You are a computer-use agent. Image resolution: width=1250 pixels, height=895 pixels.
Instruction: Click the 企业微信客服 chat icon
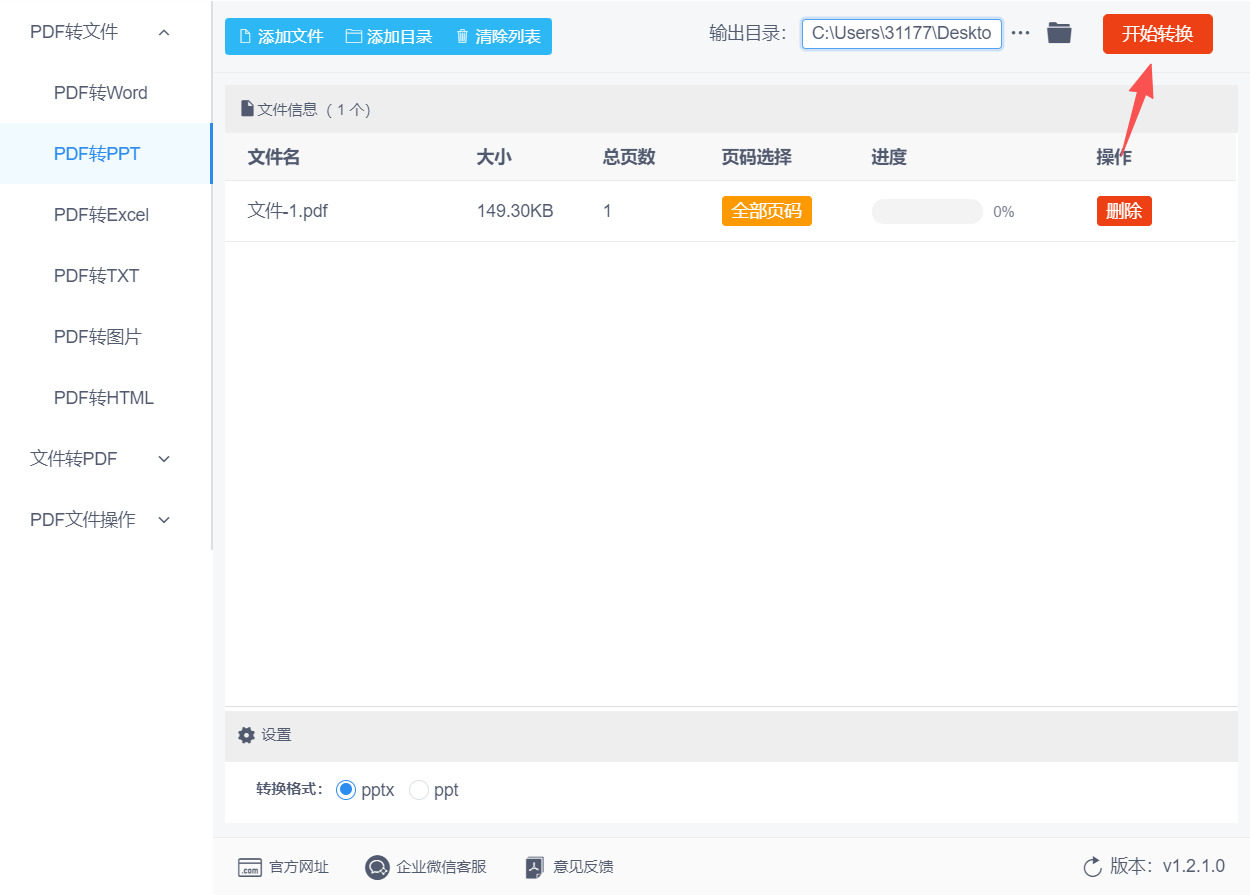click(x=377, y=867)
